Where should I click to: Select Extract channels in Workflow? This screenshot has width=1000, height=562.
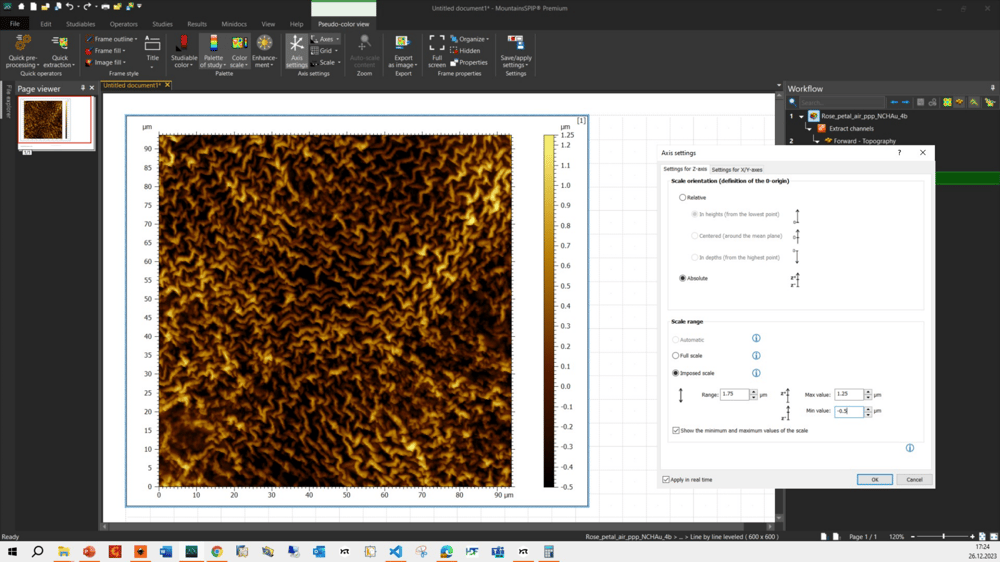(x=851, y=129)
